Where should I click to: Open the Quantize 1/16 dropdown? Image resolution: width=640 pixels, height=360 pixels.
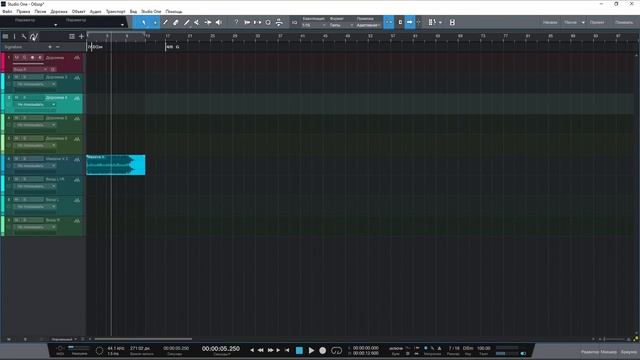tap(314, 25)
